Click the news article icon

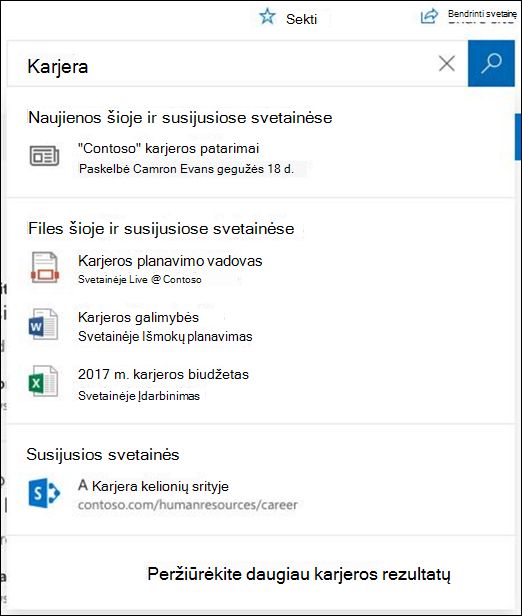pos(44,156)
